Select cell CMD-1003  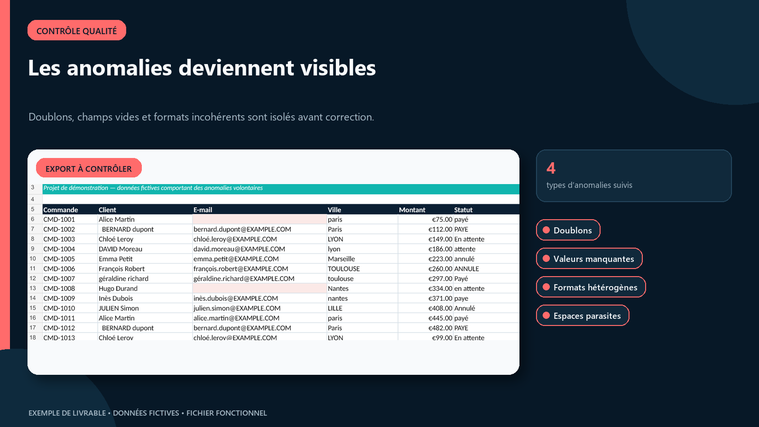coord(70,239)
